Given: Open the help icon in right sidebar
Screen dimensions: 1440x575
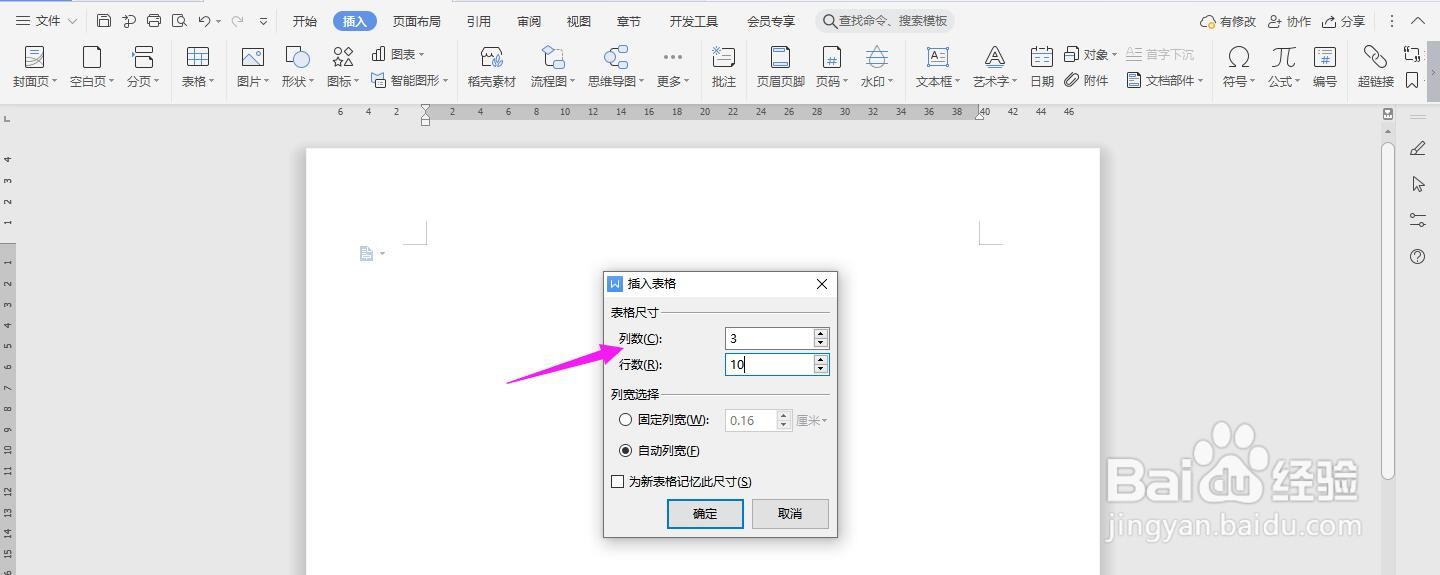Looking at the screenshot, I should click(1417, 256).
